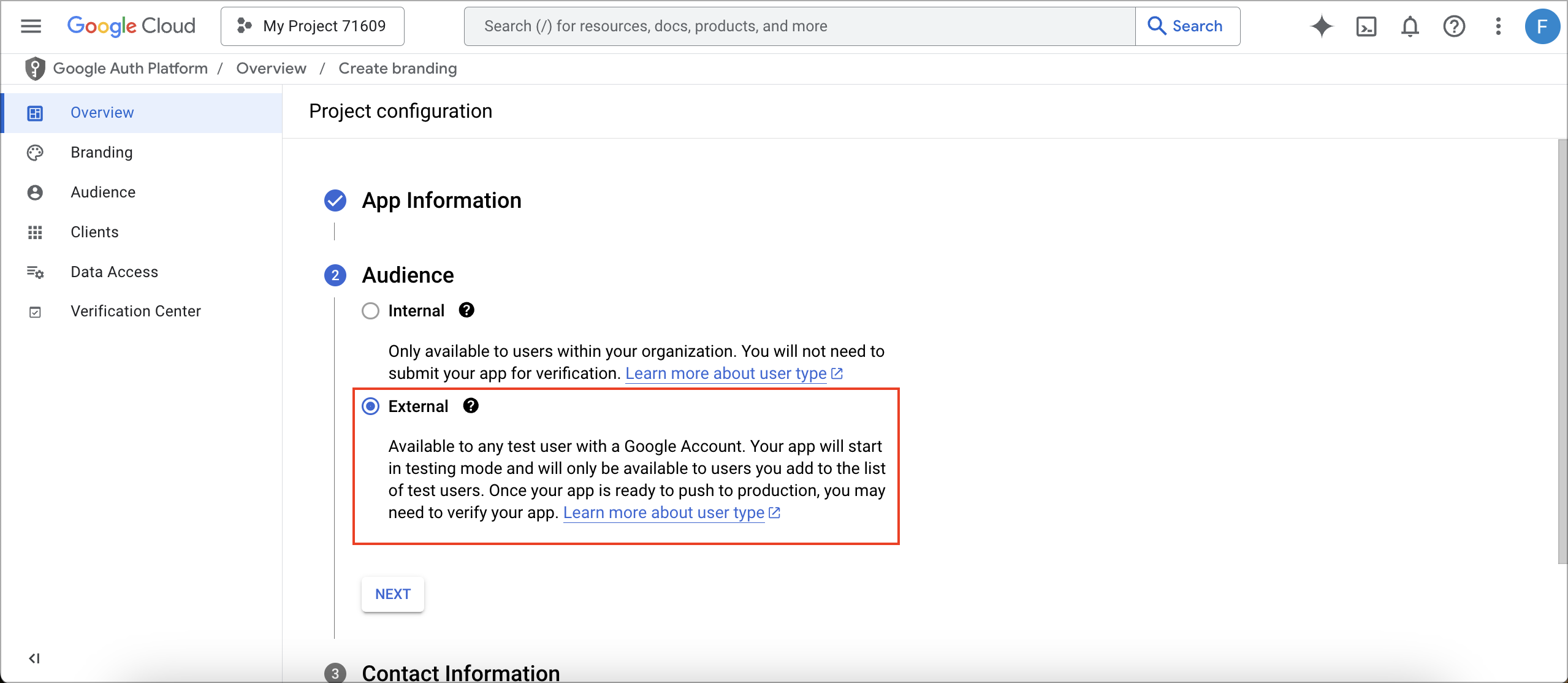The height and width of the screenshot is (683, 1568).
Task: Click the Overview dashboard icon in sidebar
Action: (35, 113)
